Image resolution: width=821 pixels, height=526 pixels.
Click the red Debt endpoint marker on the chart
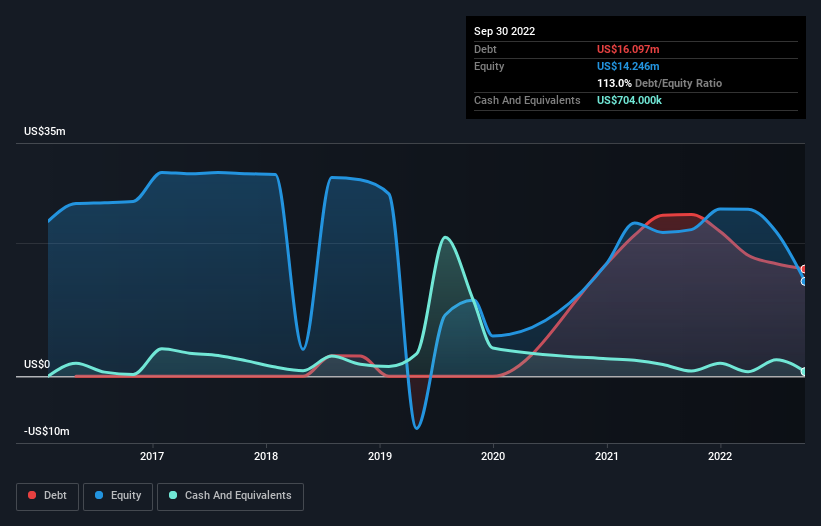(804, 269)
